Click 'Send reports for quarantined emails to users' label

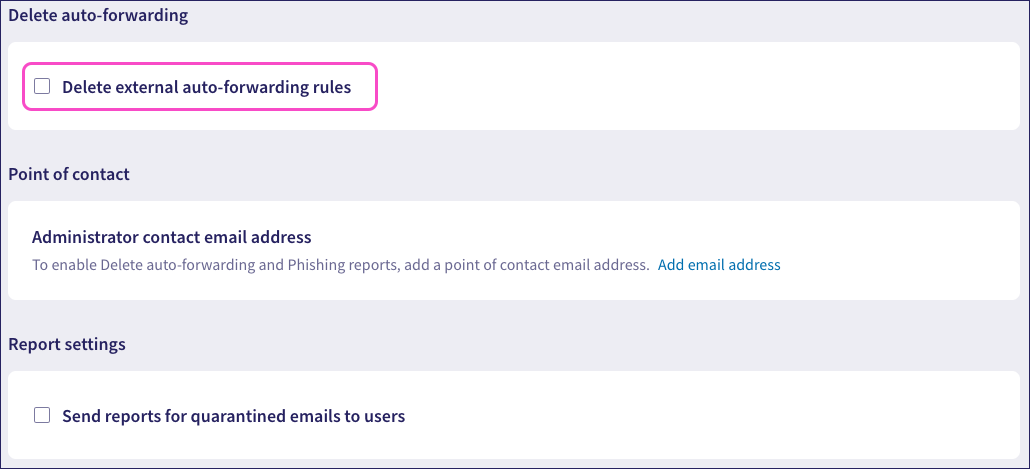click(233, 415)
